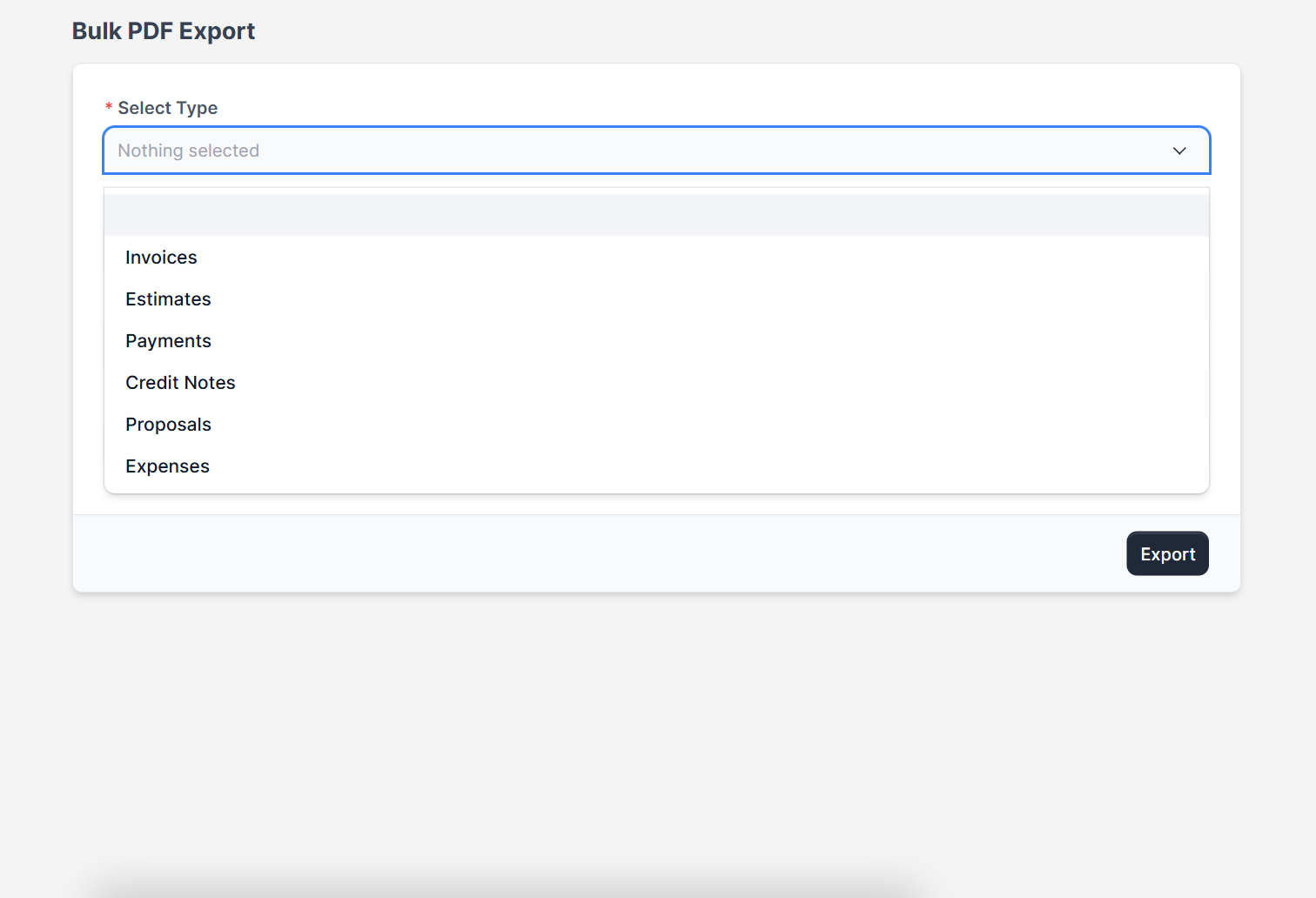
Task: Choose Invoices from the type list
Action: (x=656, y=258)
